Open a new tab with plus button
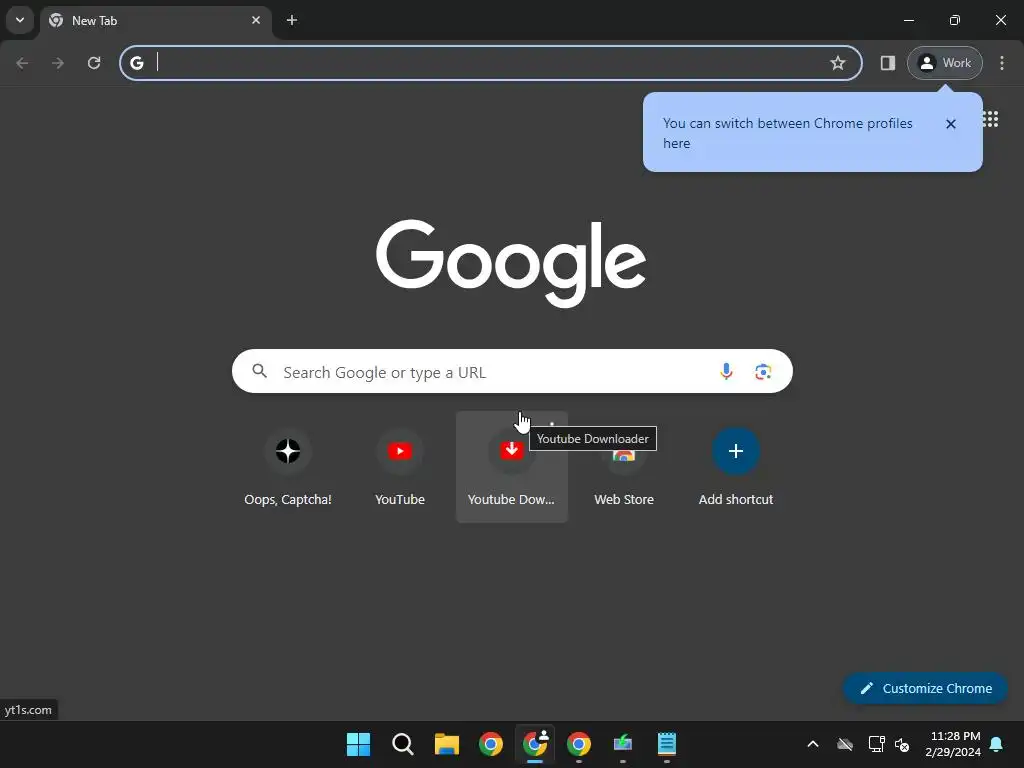Image resolution: width=1024 pixels, height=768 pixels. coord(292,20)
